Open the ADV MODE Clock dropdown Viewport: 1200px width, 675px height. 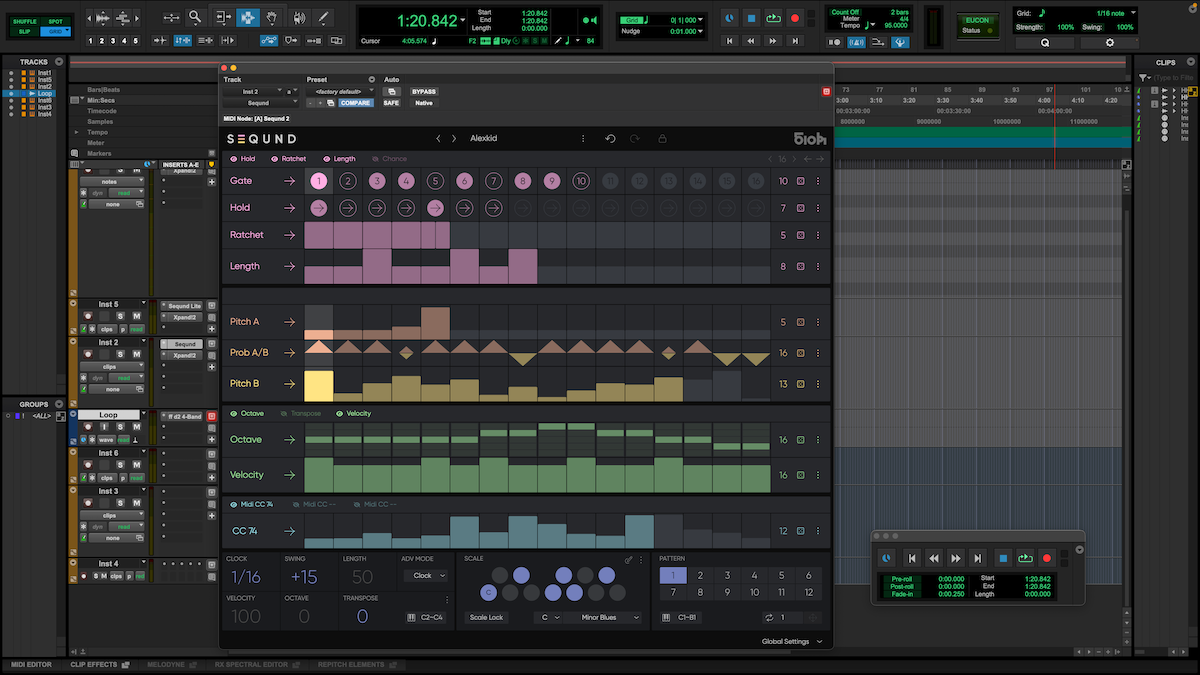pos(424,575)
